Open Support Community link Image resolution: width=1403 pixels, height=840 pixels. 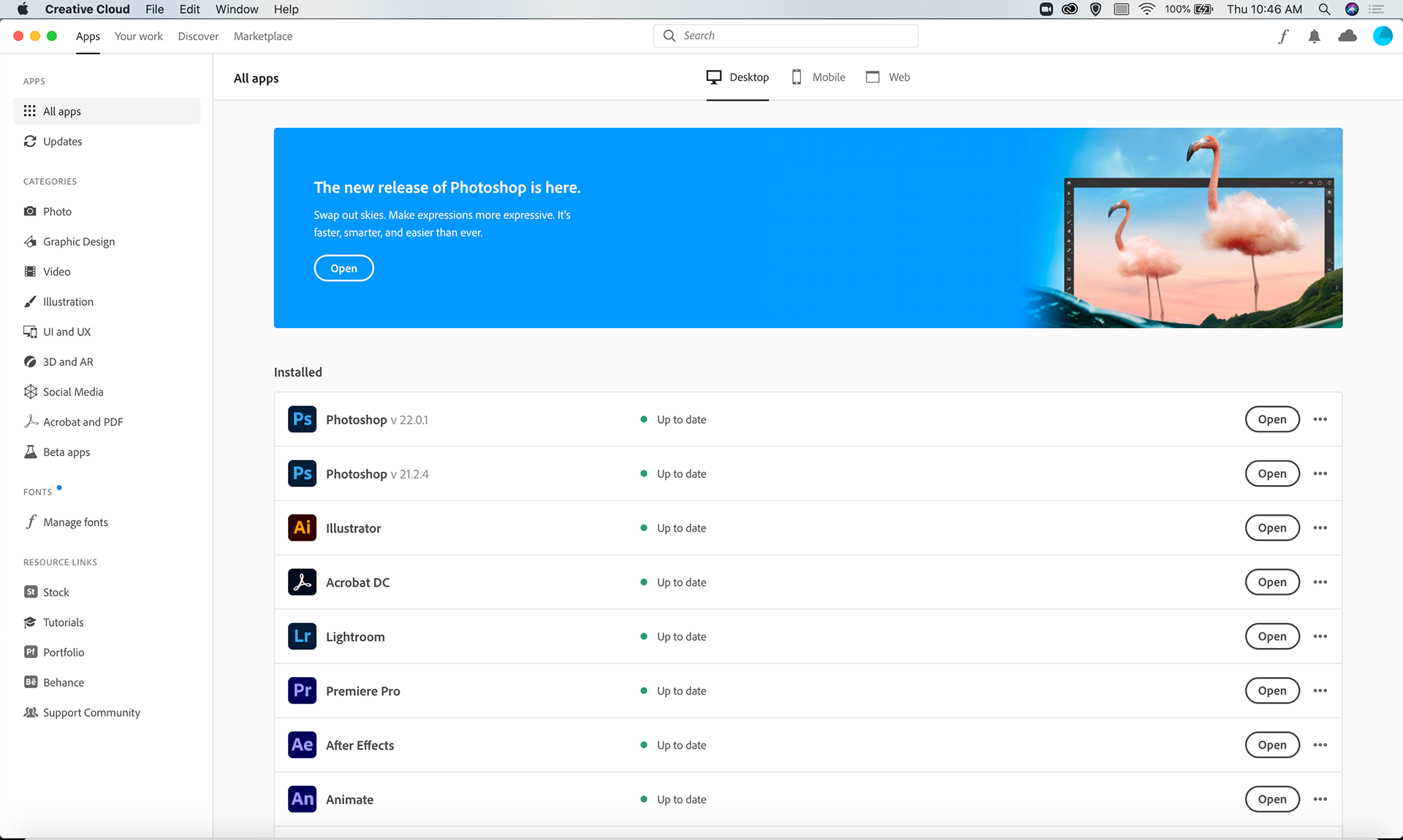click(x=107, y=712)
